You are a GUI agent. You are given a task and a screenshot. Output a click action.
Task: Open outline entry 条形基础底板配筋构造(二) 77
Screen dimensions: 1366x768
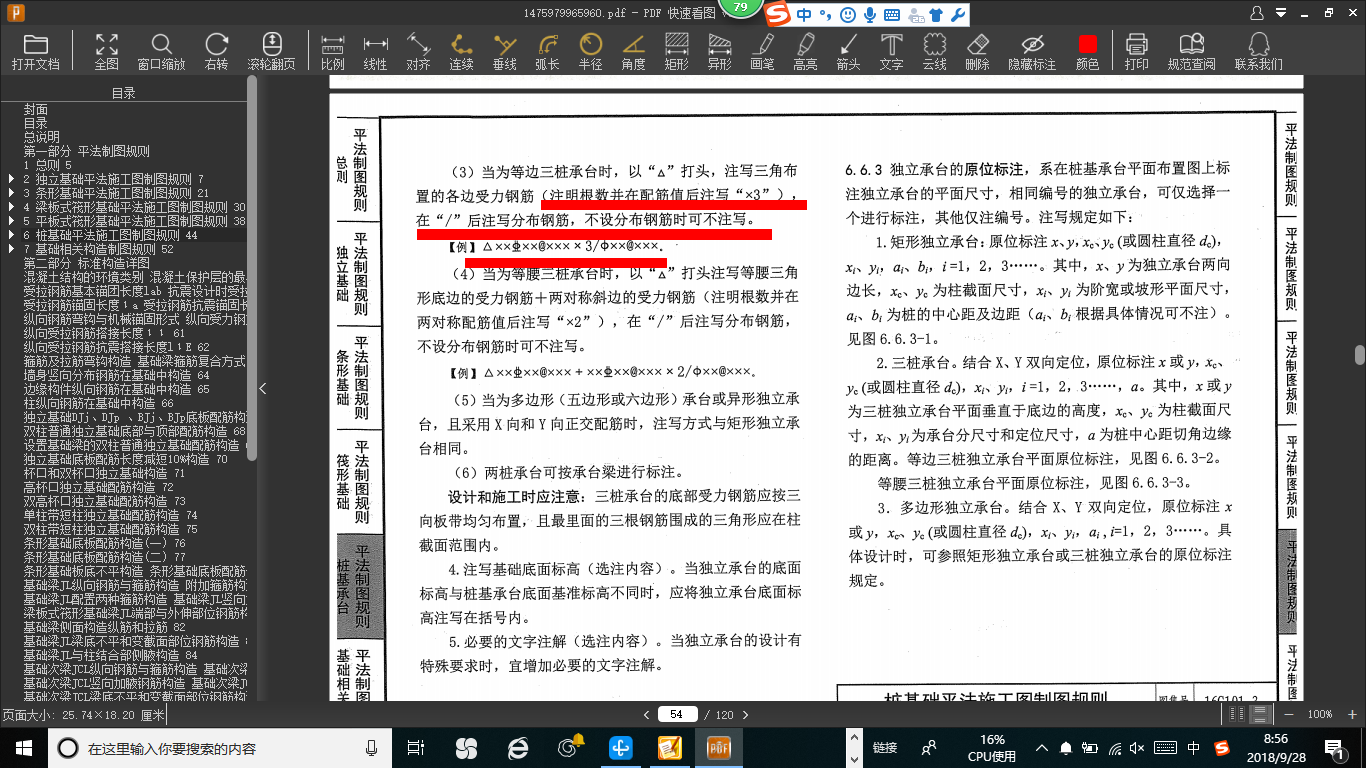[x=104, y=557]
